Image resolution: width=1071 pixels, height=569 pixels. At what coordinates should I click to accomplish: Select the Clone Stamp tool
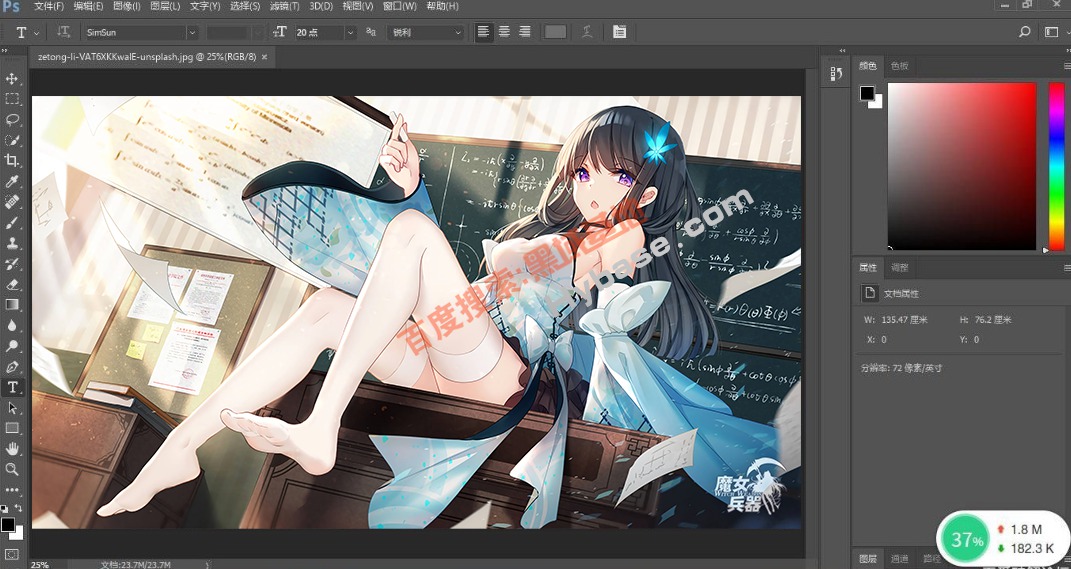coord(12,243)
